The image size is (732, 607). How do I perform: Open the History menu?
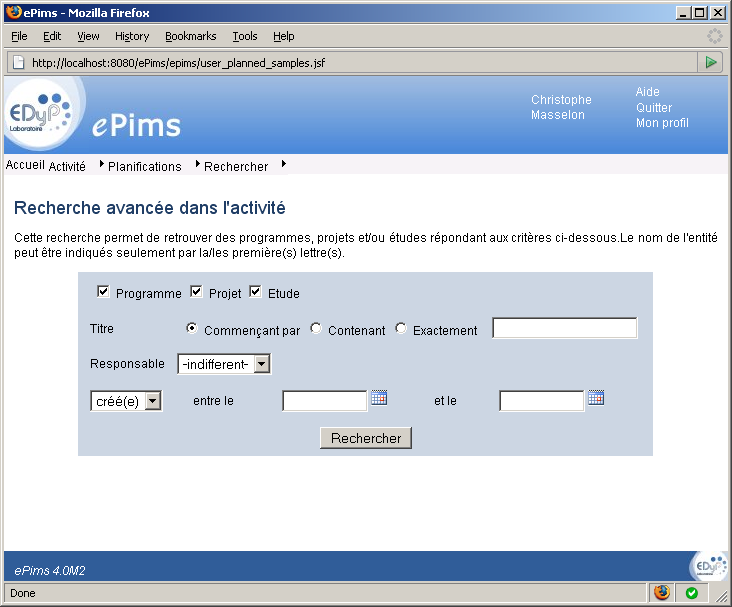pyautogui.click(x=131, y=36)
